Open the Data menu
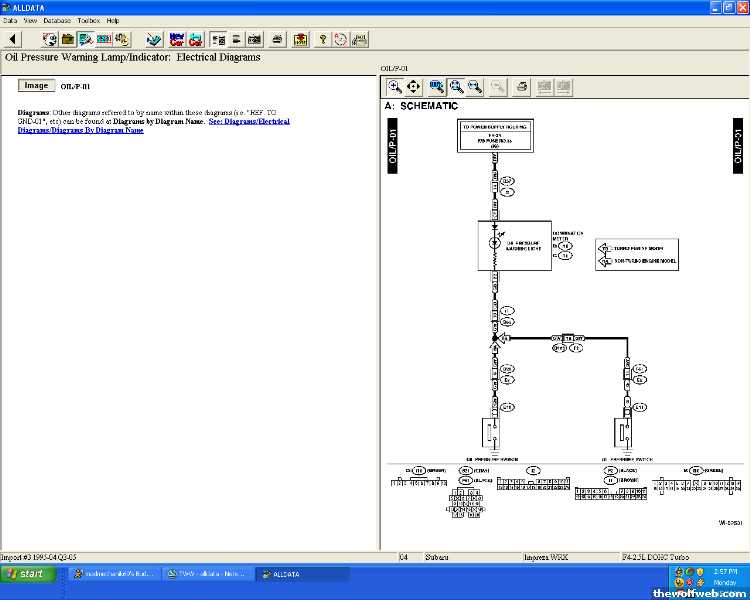 [9, 20]
